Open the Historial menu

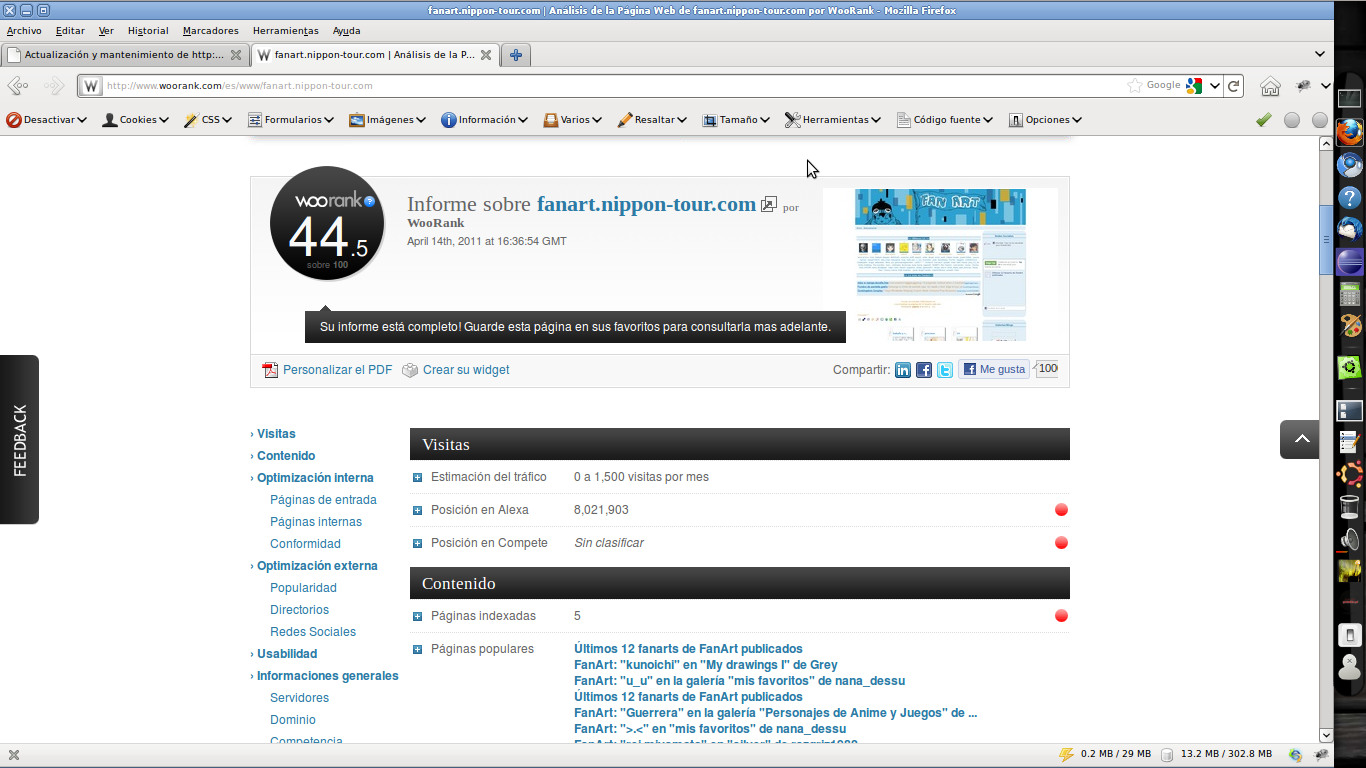pos(148,31)
